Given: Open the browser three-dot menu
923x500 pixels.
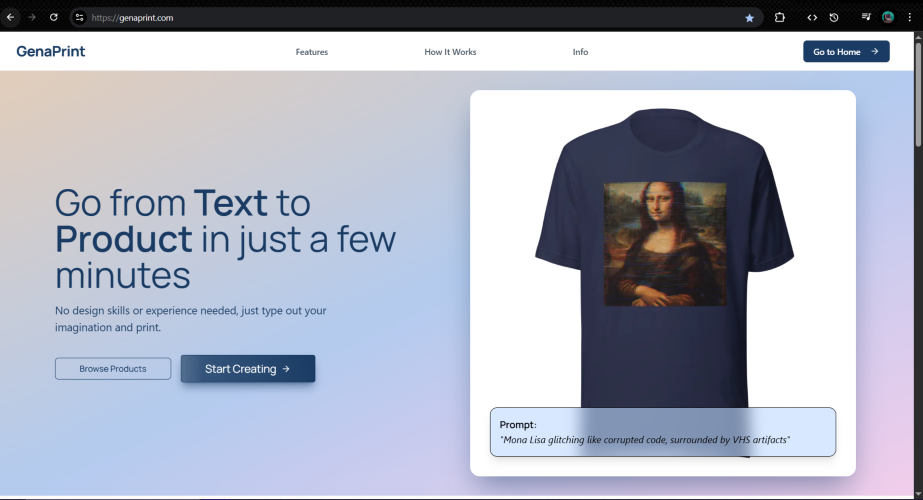Looking at the screenshot, I should 909,17.
